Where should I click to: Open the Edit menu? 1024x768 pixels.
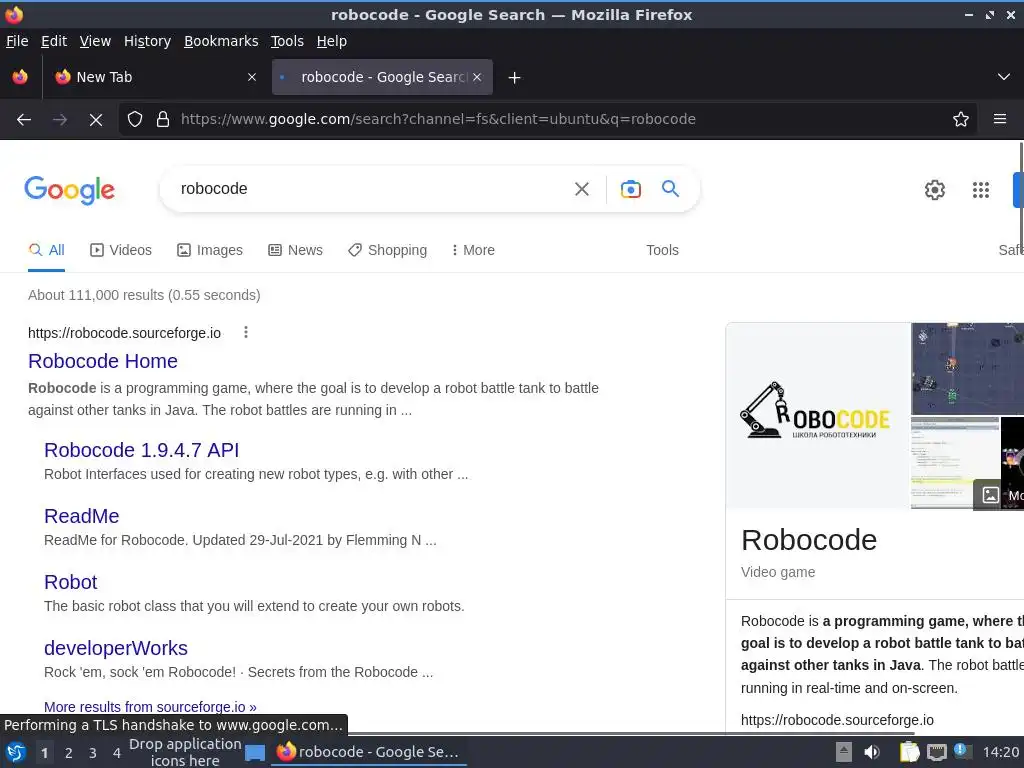click(x=54, y=41)
